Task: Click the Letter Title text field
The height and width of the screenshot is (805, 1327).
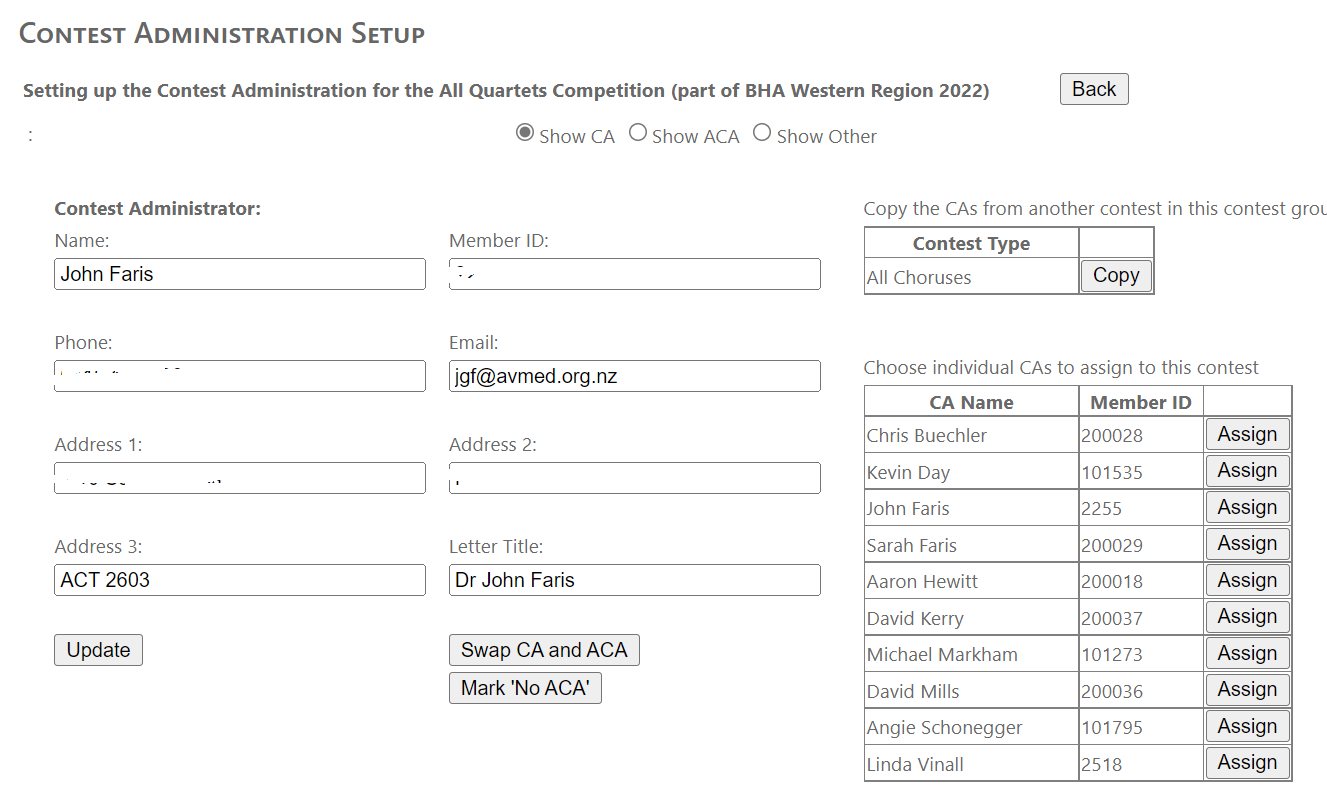Action: [635, 580]
